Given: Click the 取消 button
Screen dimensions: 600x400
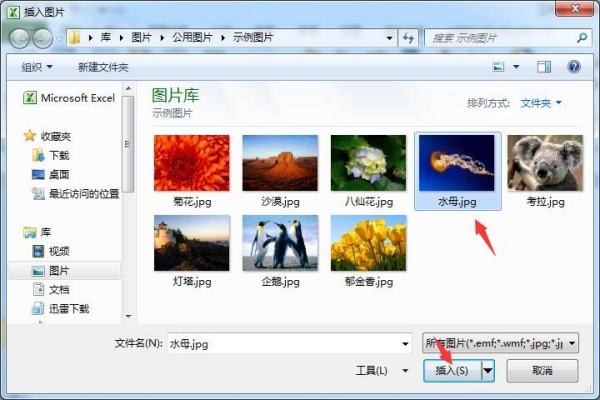Looking at the screenshot, I should (x=542, y=371).
